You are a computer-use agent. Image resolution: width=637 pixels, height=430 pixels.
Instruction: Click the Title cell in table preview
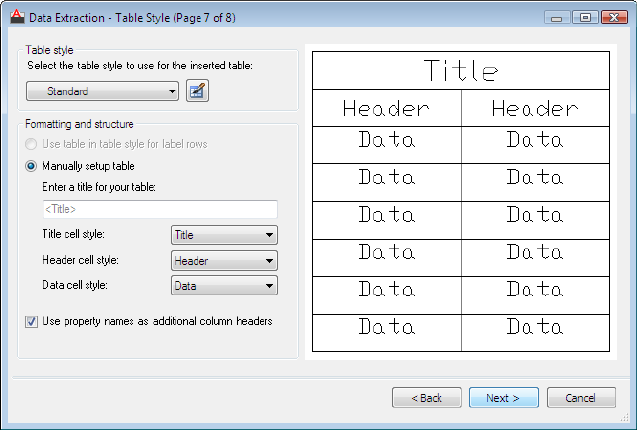[x=460, y=71]
